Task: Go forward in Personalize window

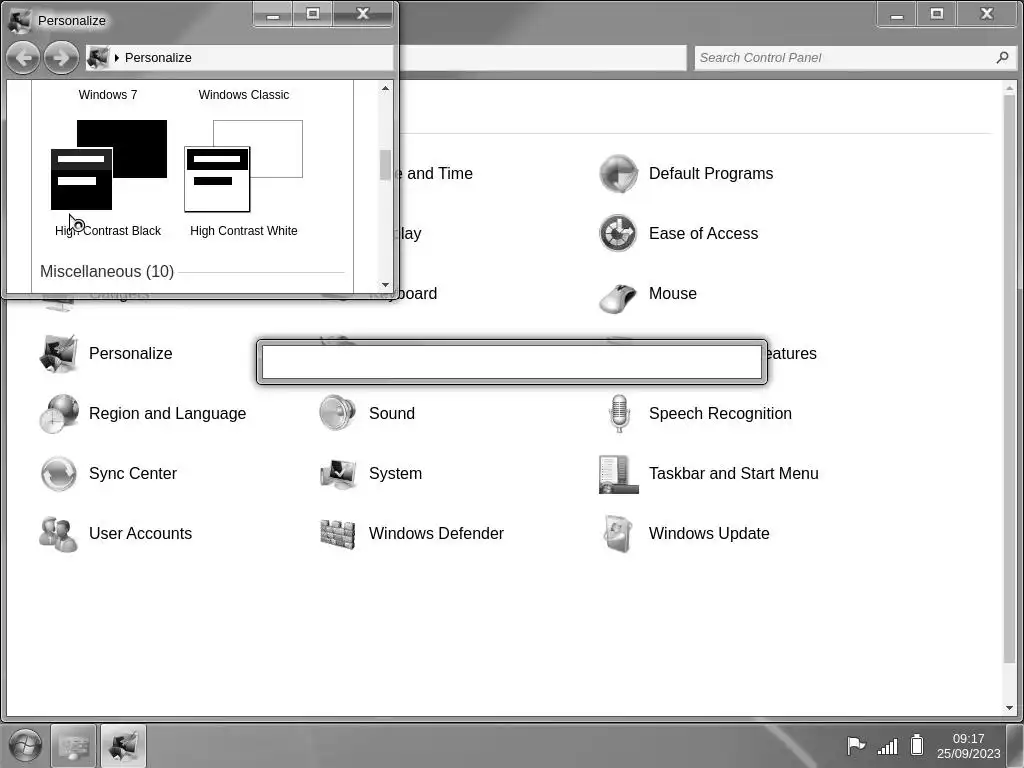Action: click(61, 57)
